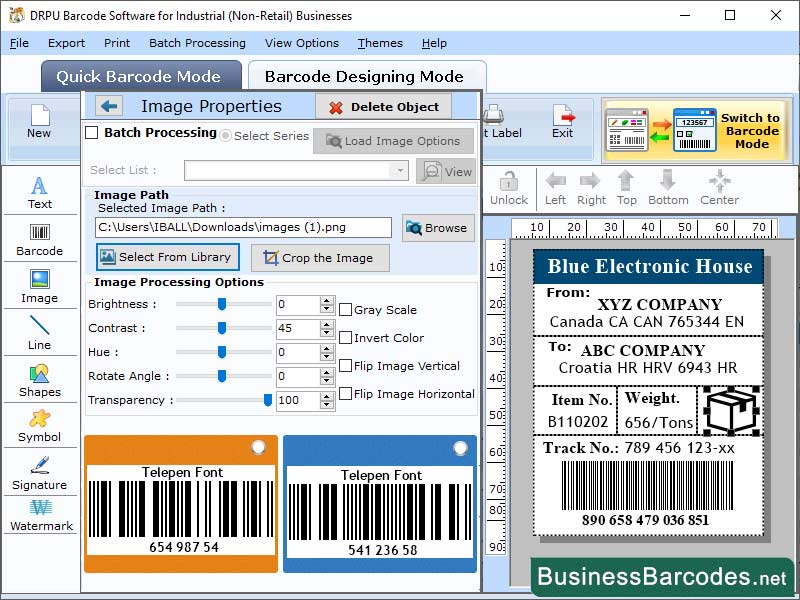
Task: Select the Image tool
Action: pyautogui.click(x=40, y=288)
